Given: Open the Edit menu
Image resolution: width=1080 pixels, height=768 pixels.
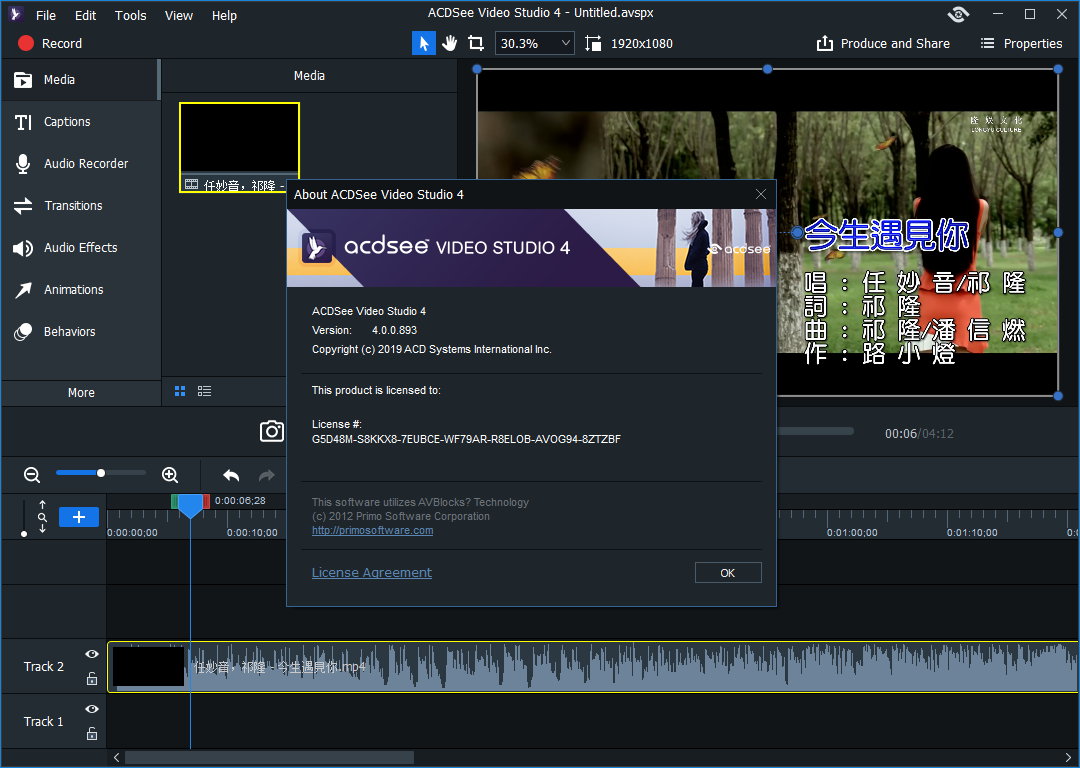Looking at the screenshot, I should point(85,15).
